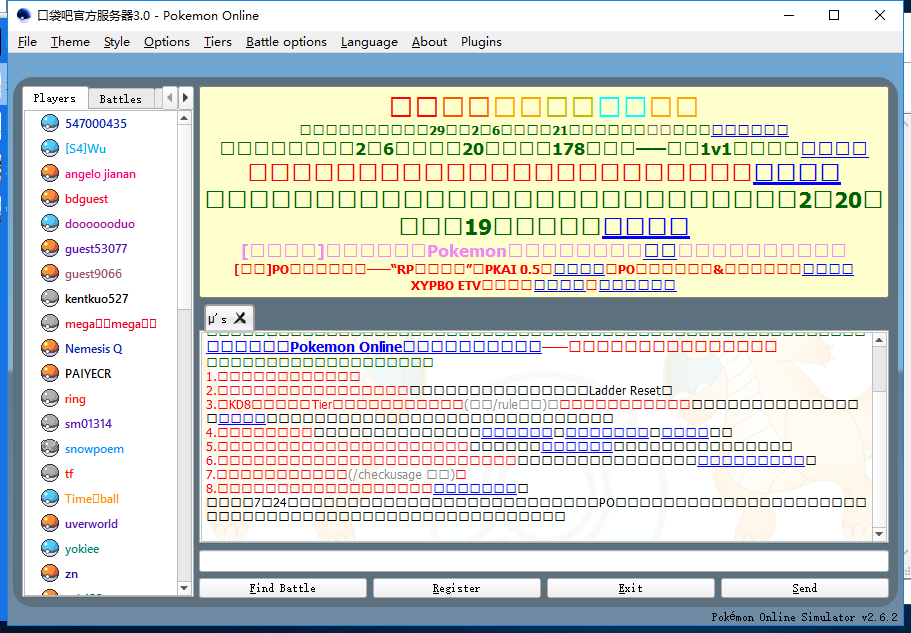The width and height of the screenshot is (911, 633).
Task: Select the gray pokeball icon beside kentkuo527
Action: (50, 298)
